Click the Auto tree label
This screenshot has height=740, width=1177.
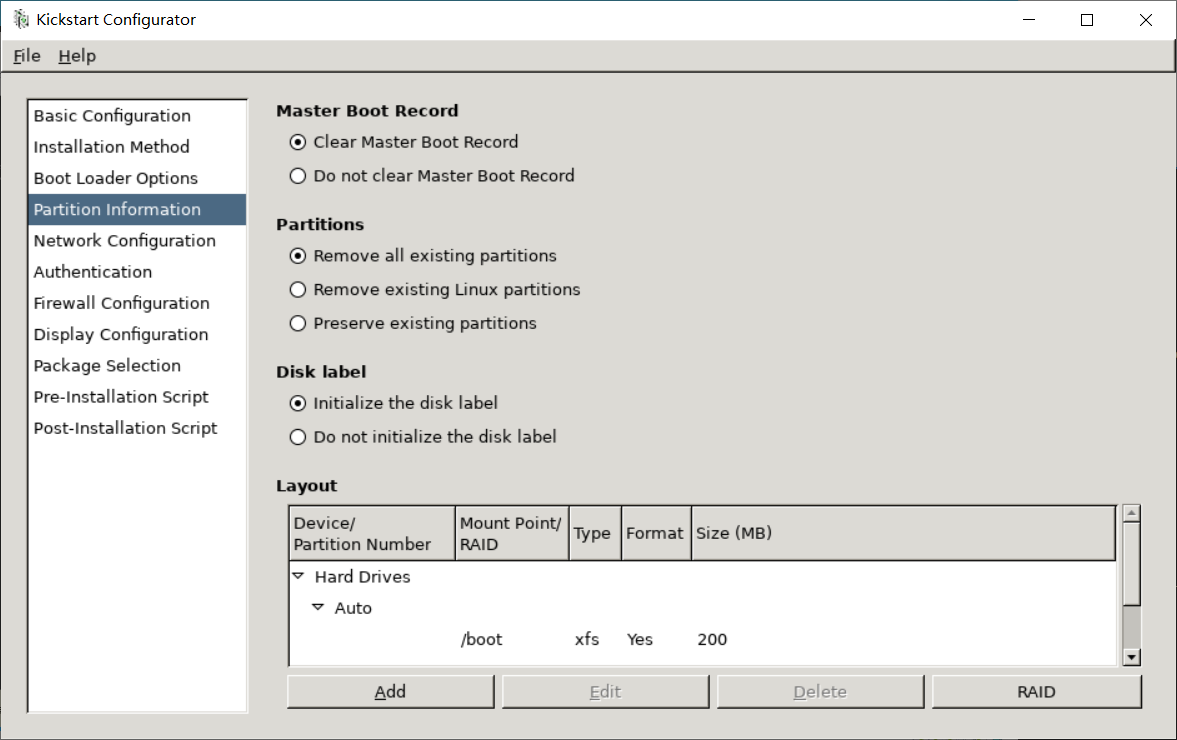tap(353, 608)
